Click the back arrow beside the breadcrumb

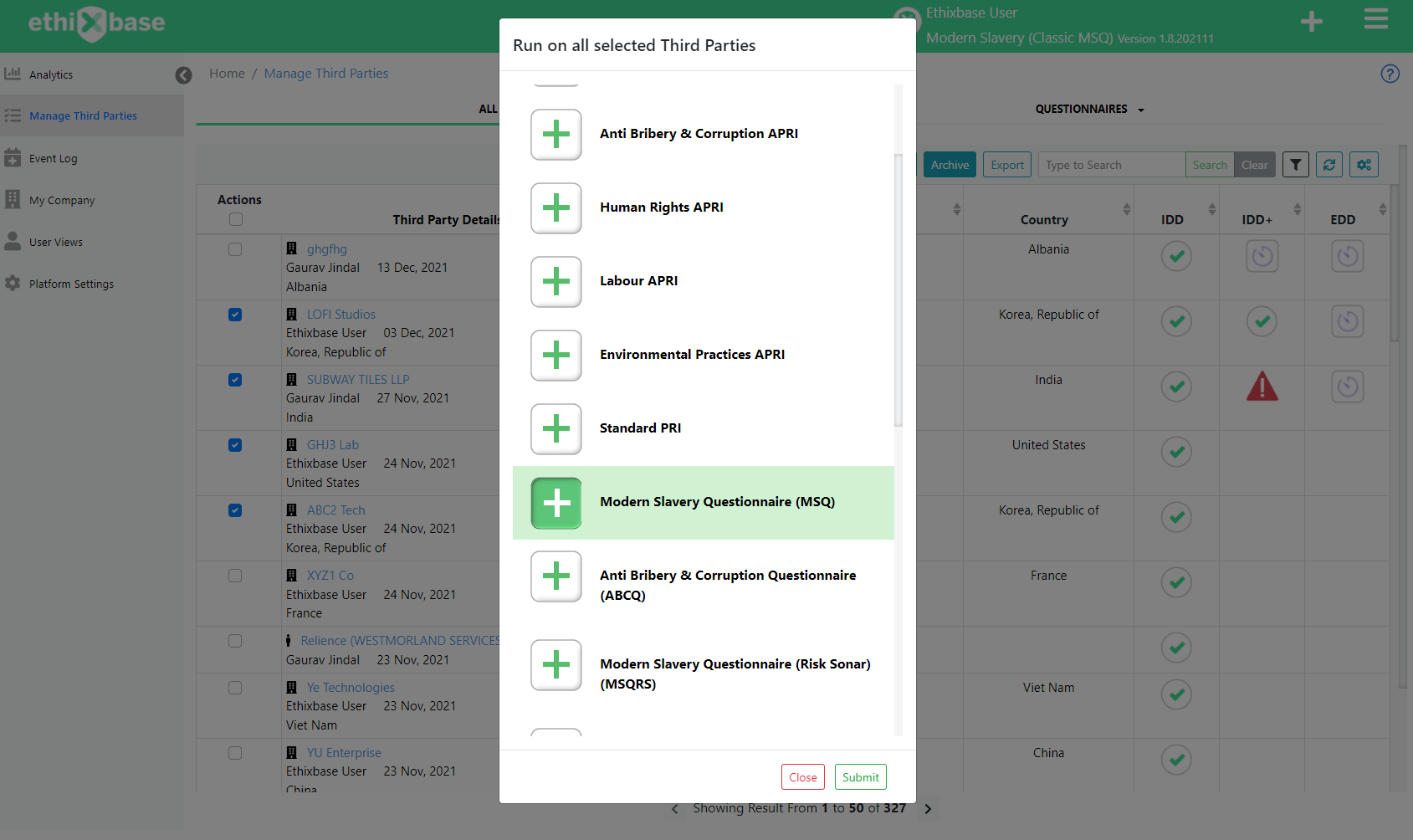183,74
